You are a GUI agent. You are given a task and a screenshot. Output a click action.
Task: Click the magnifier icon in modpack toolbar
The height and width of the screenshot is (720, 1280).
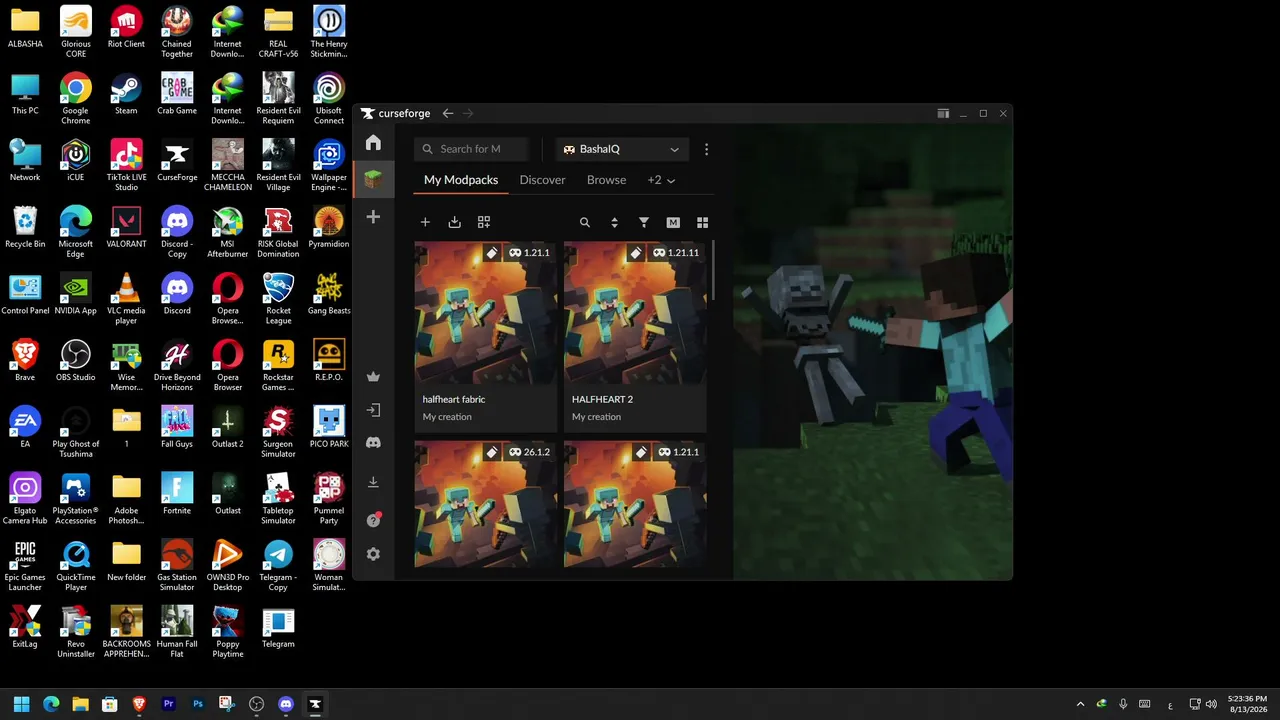[585, 222]
